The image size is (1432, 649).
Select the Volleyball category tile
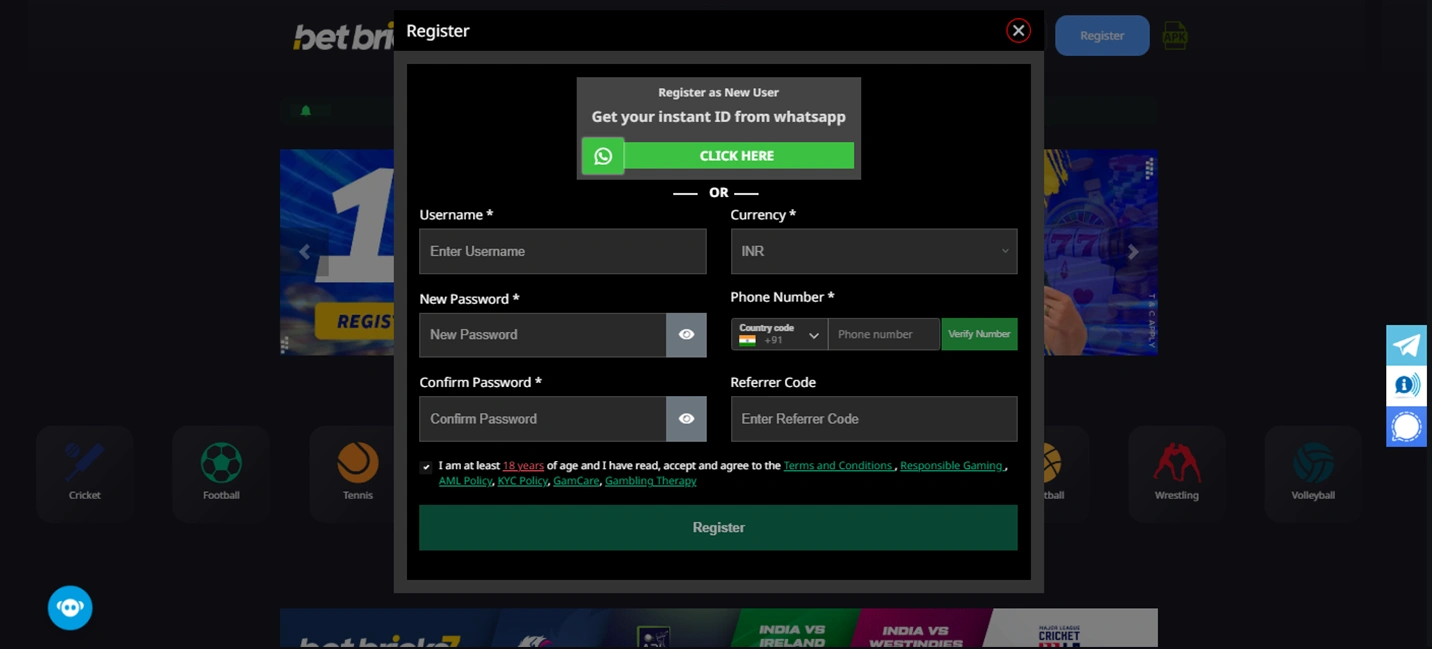pos(1313,473)
